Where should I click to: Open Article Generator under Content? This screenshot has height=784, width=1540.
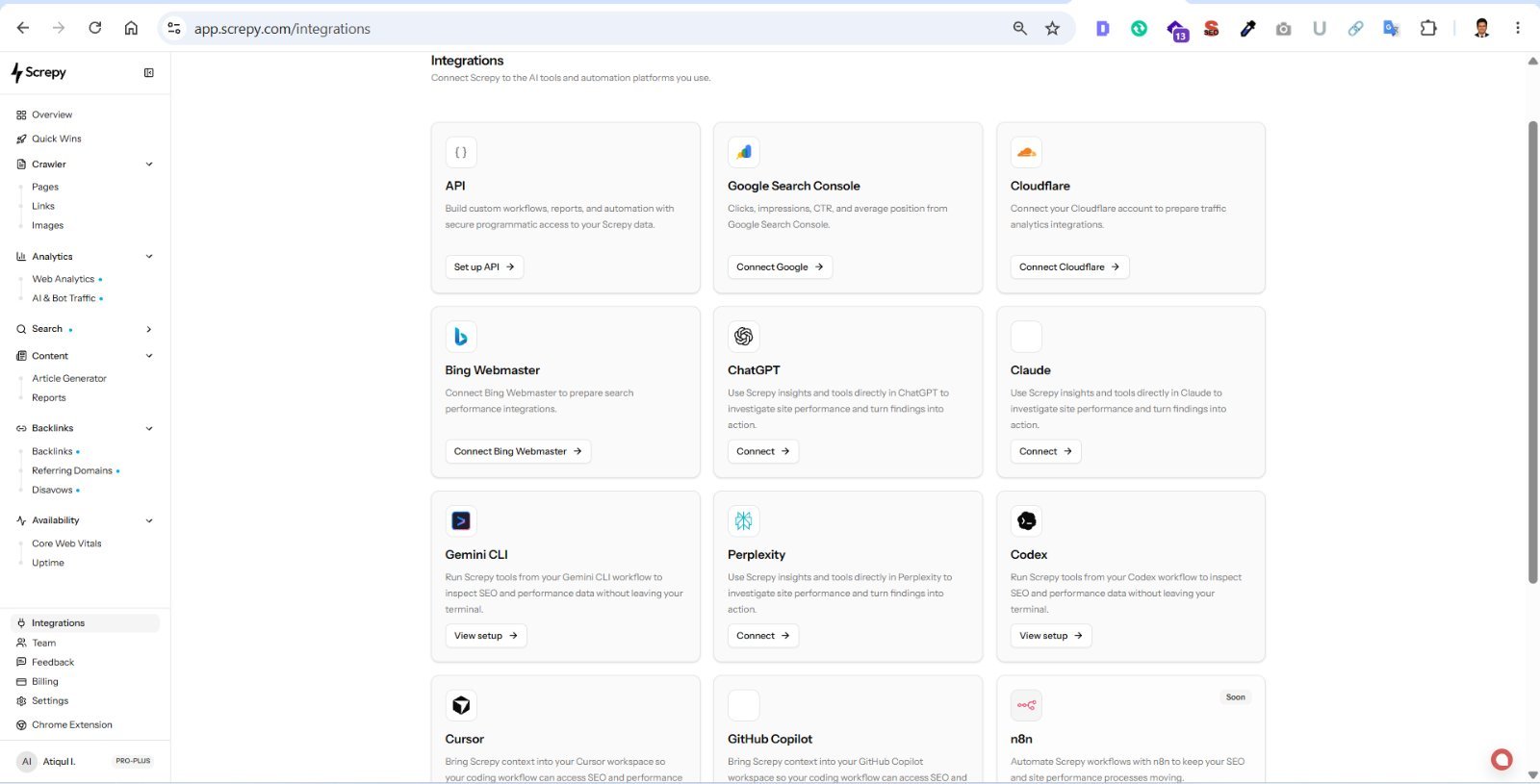pyautogui.click(x=69, y=379)
